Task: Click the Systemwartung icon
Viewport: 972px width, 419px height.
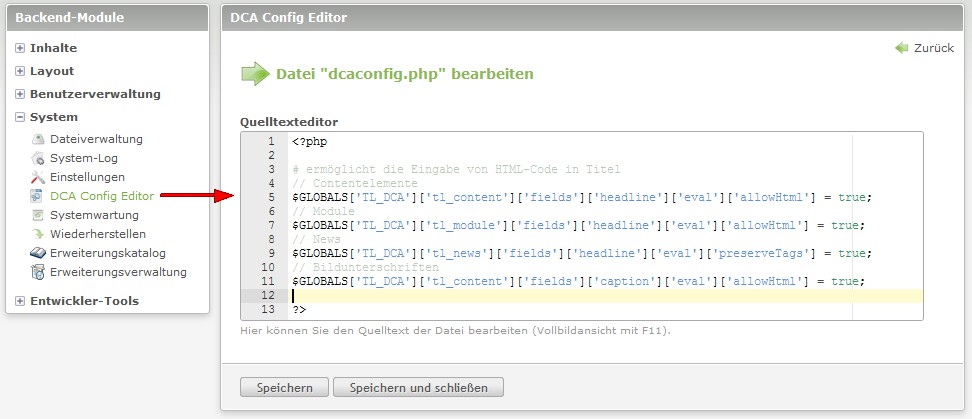Action: (38, 215)
